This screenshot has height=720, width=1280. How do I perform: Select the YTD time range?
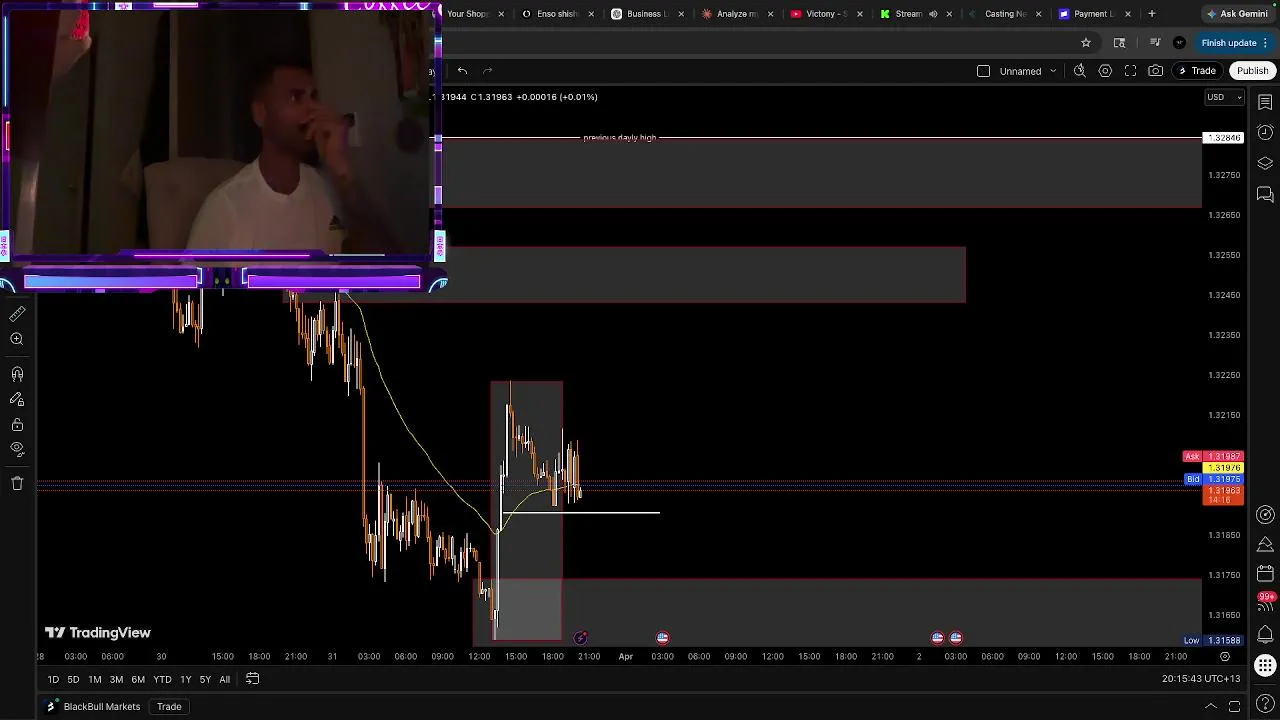click(x=162, y=680)
